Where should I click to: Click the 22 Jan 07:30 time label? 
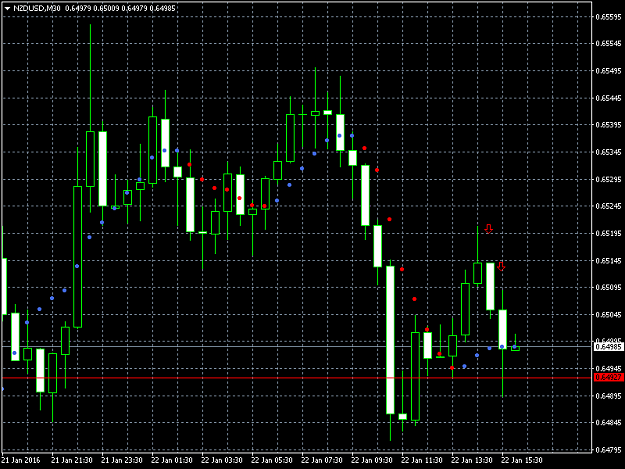click(x=322, y=460)
